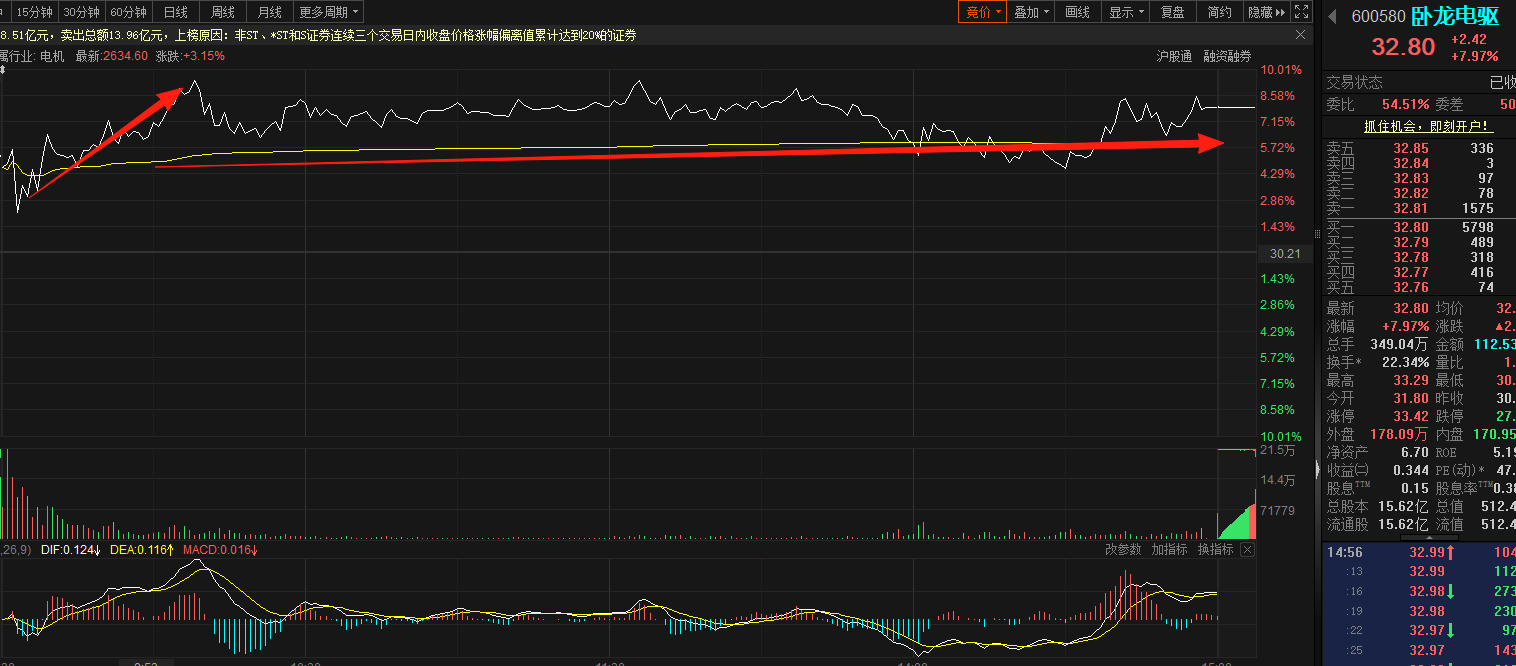Select tick row :22 at 32.97

coord(1419,630)
